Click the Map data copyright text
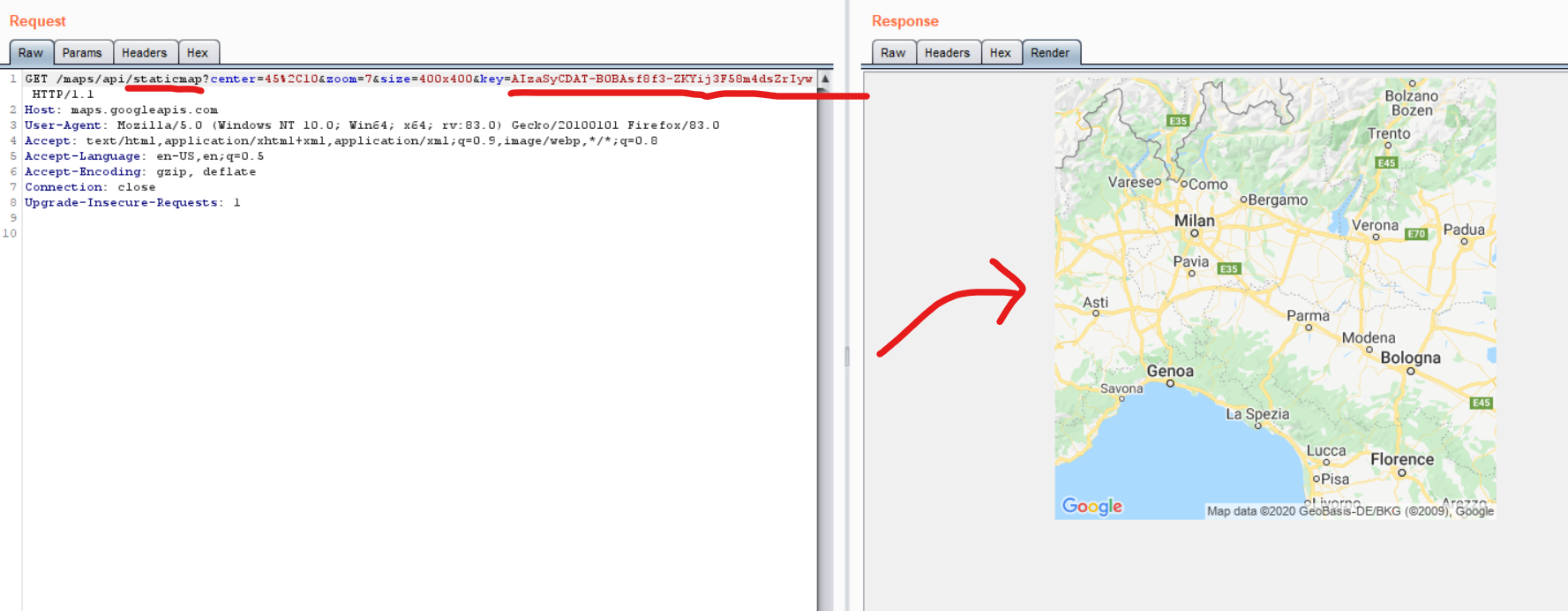Viewport: 1568px width, 611px height. [x=1350, y=511]
